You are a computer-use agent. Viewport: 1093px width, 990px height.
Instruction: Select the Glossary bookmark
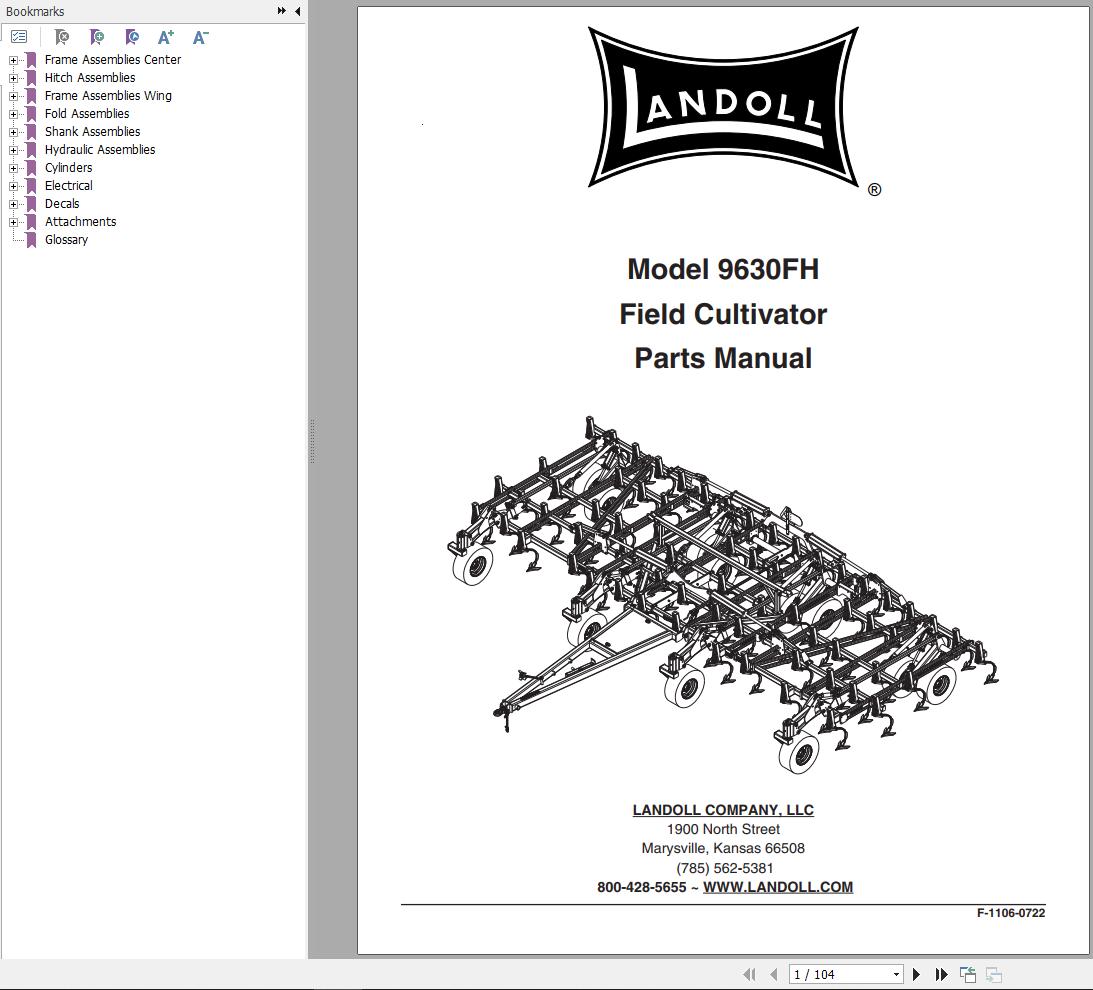66,239
